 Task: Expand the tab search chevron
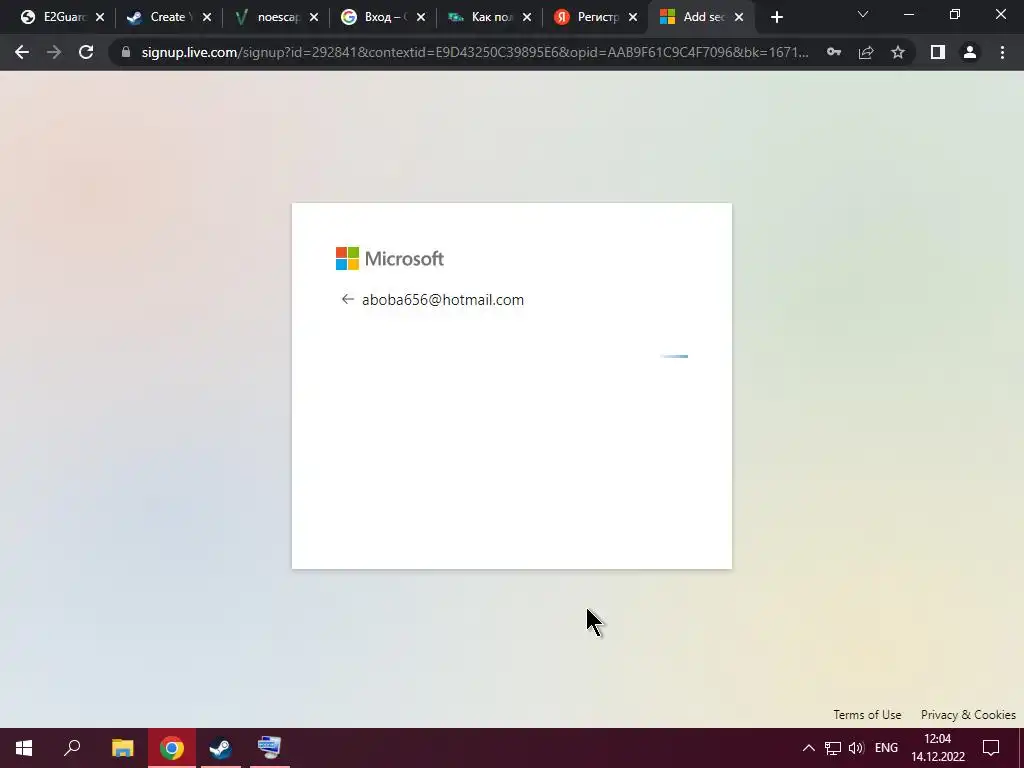863,14
